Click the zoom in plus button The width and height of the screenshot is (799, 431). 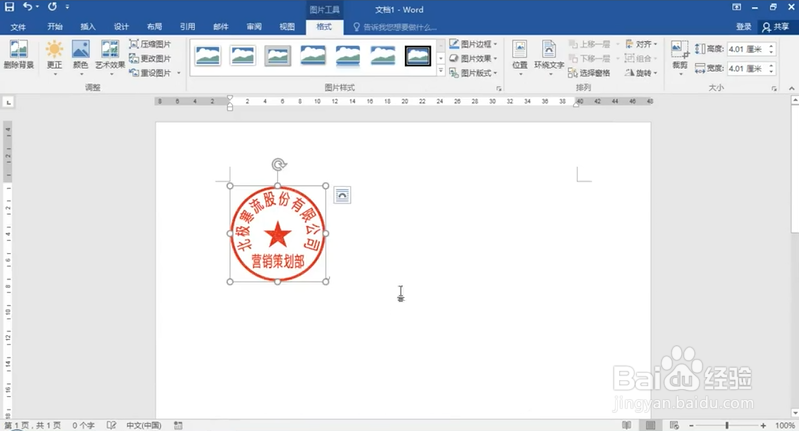763,425
